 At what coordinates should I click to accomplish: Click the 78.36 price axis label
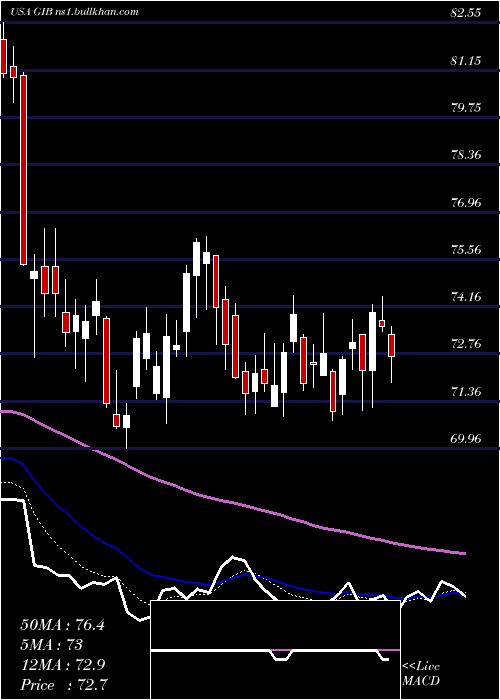click(x=466, y=155)
